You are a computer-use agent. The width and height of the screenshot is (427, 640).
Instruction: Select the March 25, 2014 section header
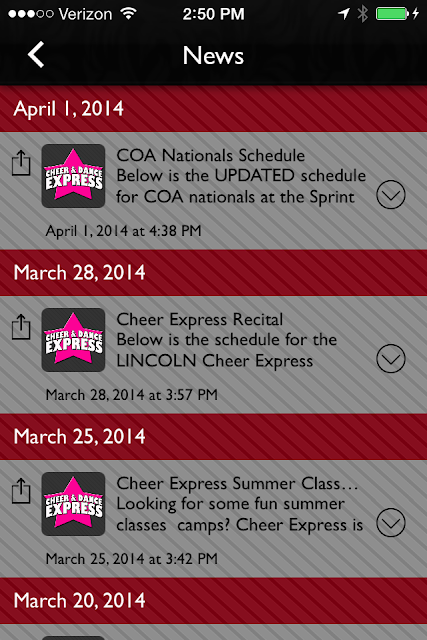214,437
